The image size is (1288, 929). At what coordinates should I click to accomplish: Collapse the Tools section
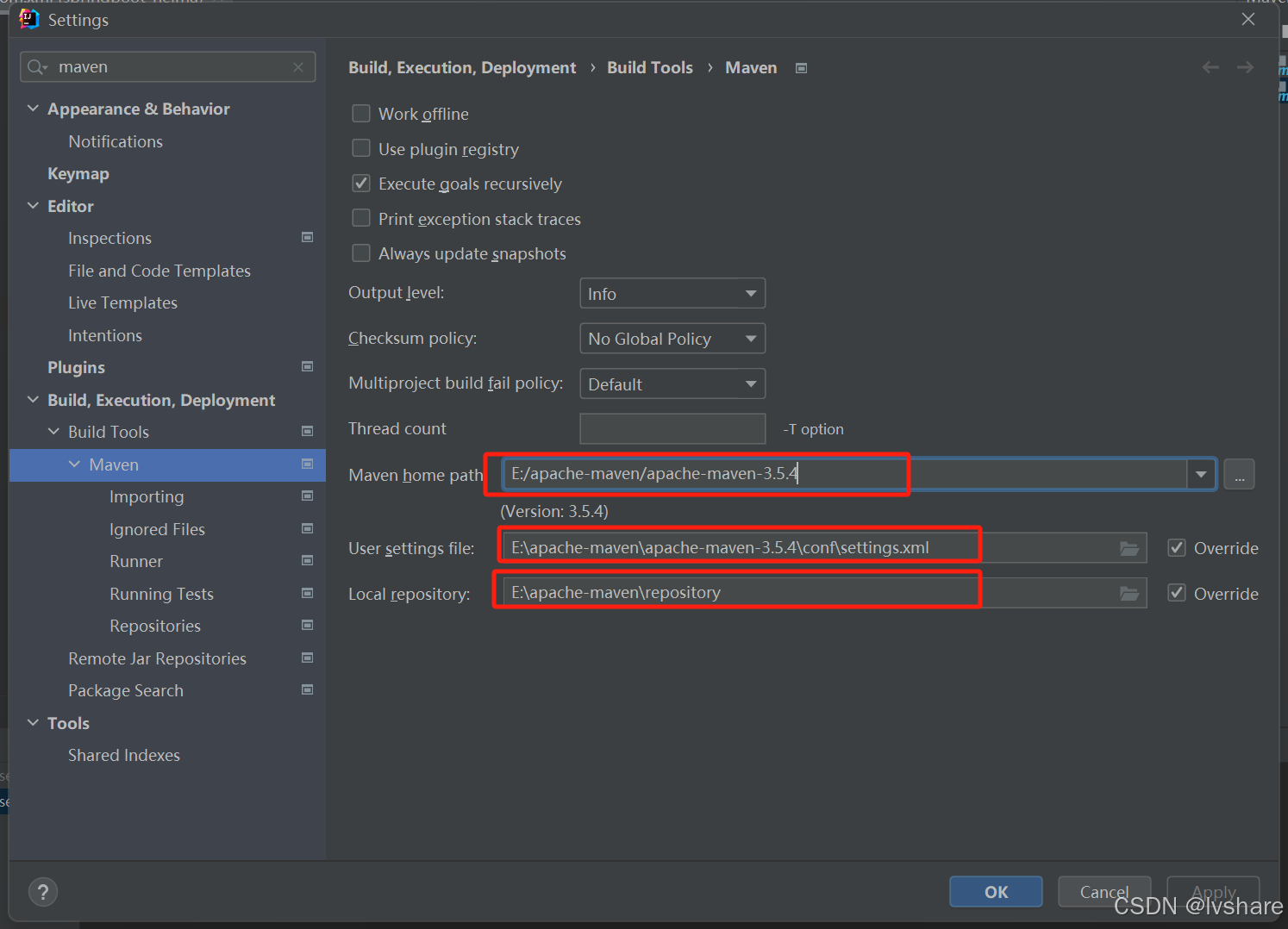point(33,723)
